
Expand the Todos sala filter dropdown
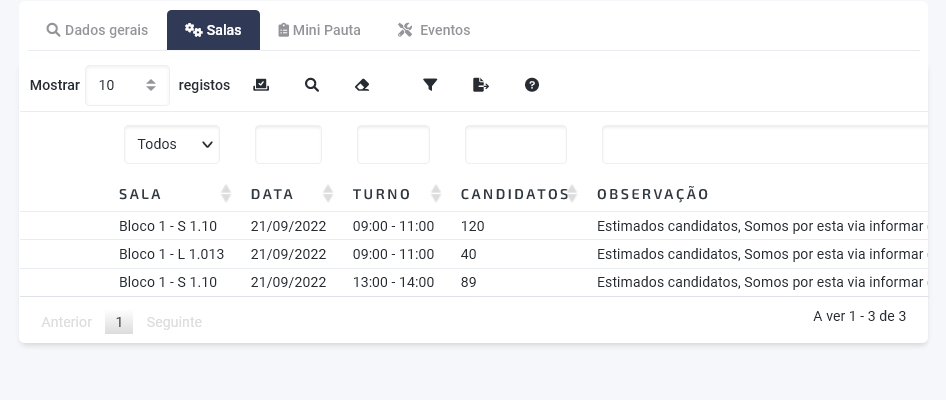[172, 144]
